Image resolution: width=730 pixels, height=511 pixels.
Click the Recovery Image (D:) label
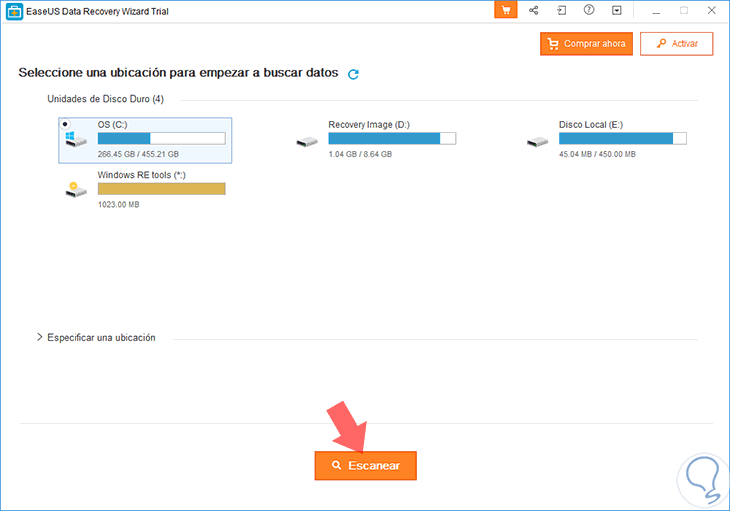(369, 125)
